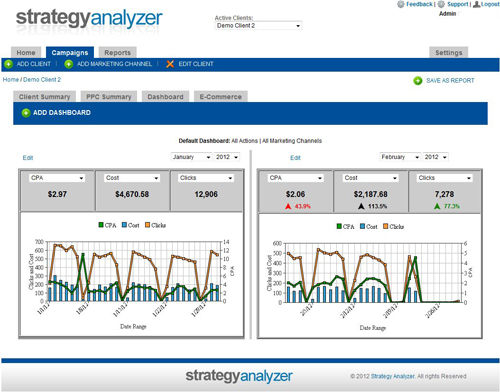Click the strategyanalyzer header logo

coord(89,18)
